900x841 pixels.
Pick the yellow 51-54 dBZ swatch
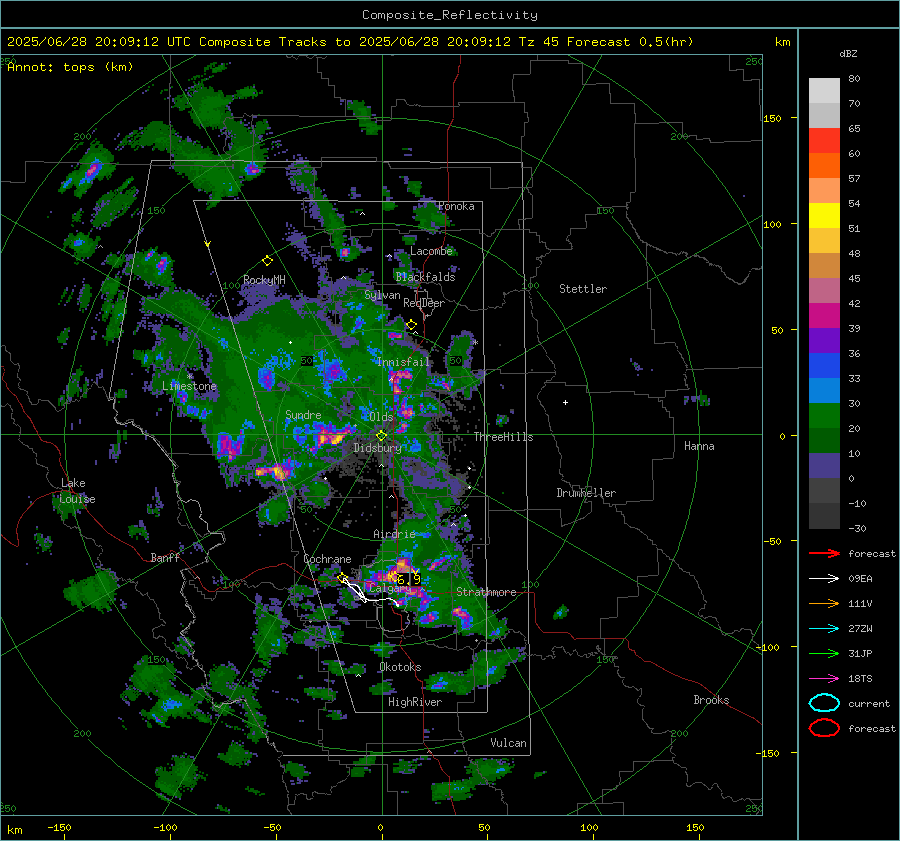[824, 215]
